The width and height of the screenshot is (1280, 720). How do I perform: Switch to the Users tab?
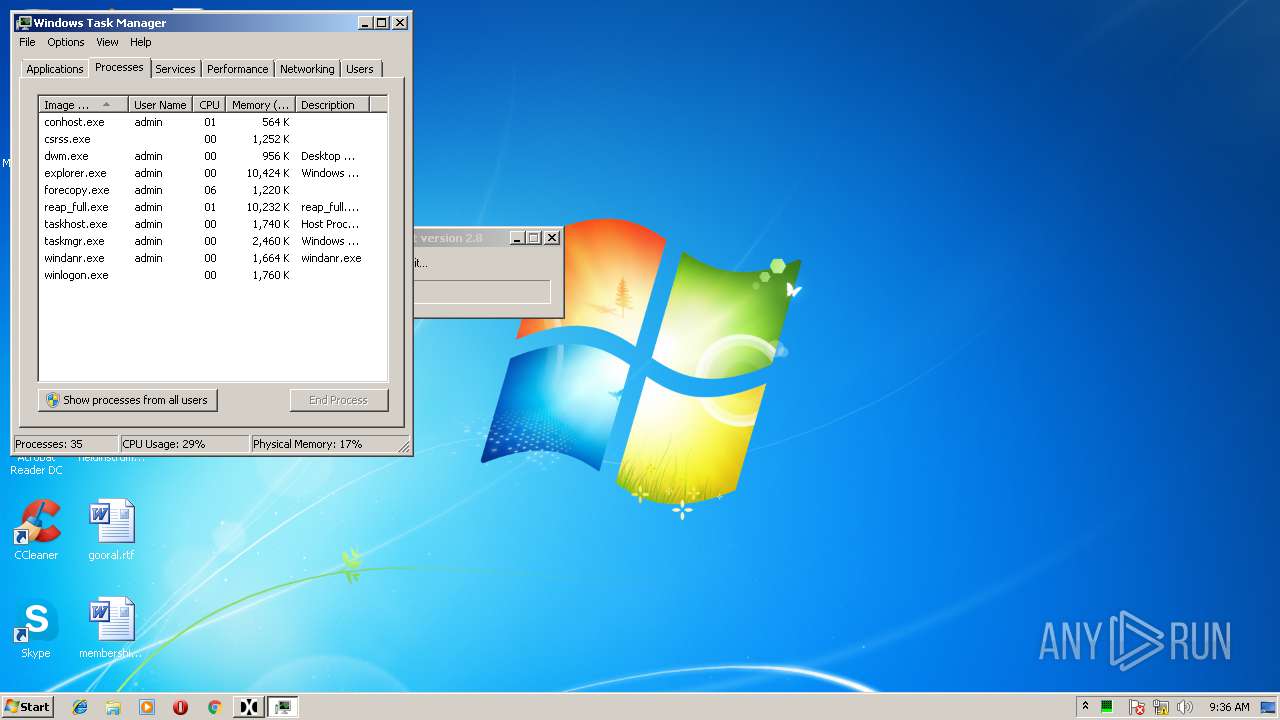point(360,69)
